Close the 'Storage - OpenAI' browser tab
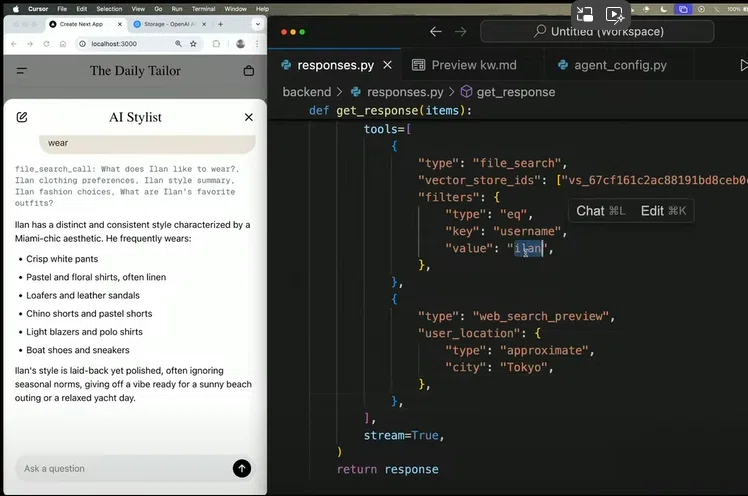The height and width of the screenshot is (496, 748). [x=204, y=24]
